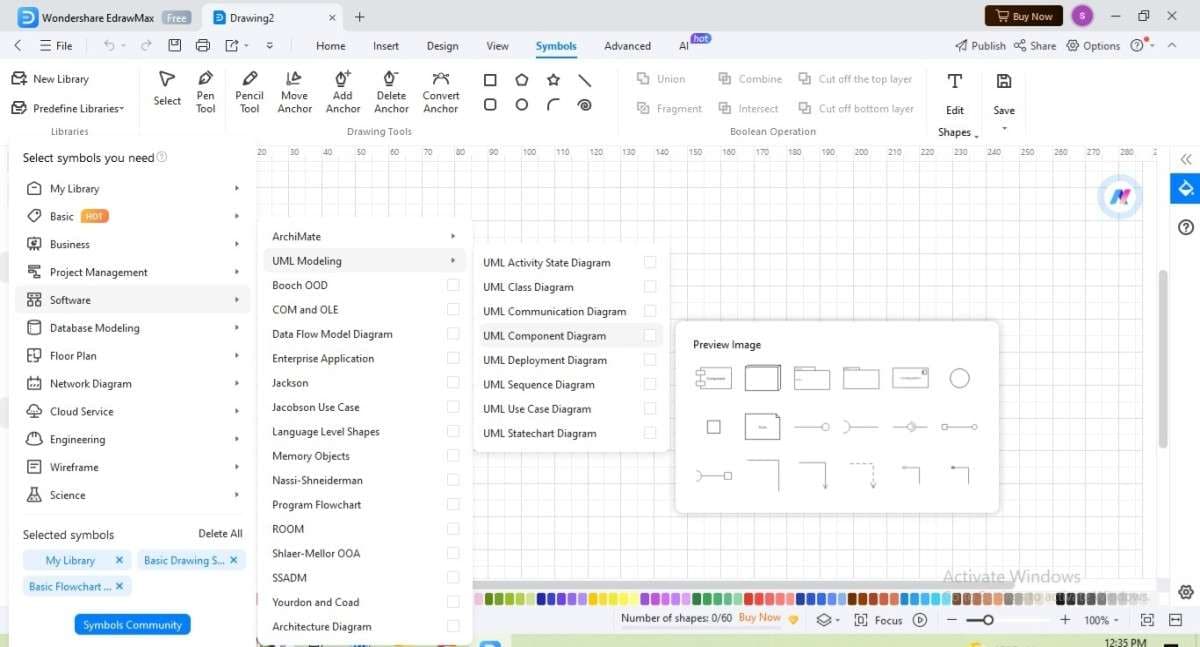Tick the Booch OOD checkbox
This screenshot has width=1200, height=647.
[x=453, y=285]
